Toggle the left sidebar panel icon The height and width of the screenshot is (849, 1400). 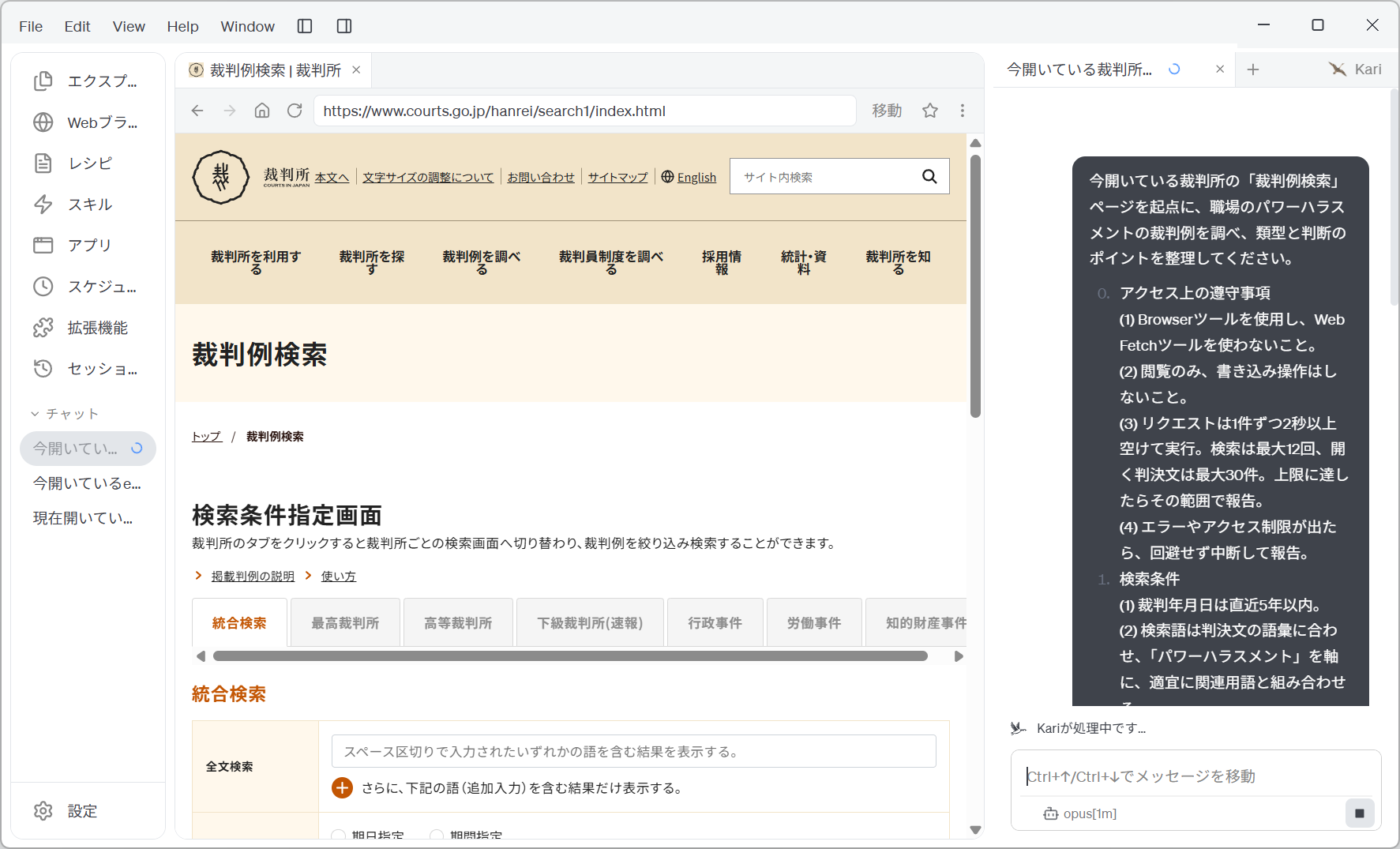coord(305,26)
